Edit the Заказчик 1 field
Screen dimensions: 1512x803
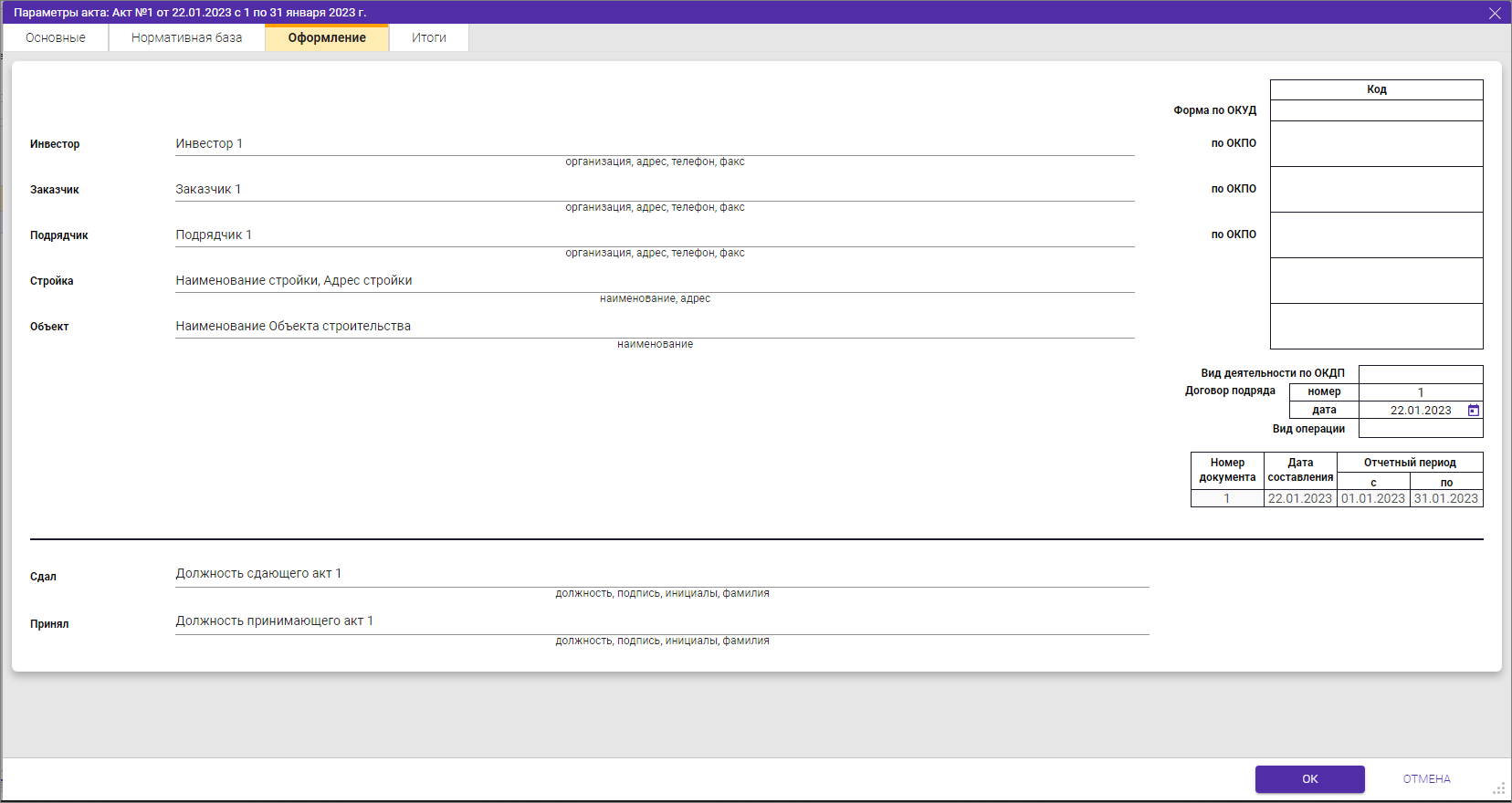coord(654,190)
